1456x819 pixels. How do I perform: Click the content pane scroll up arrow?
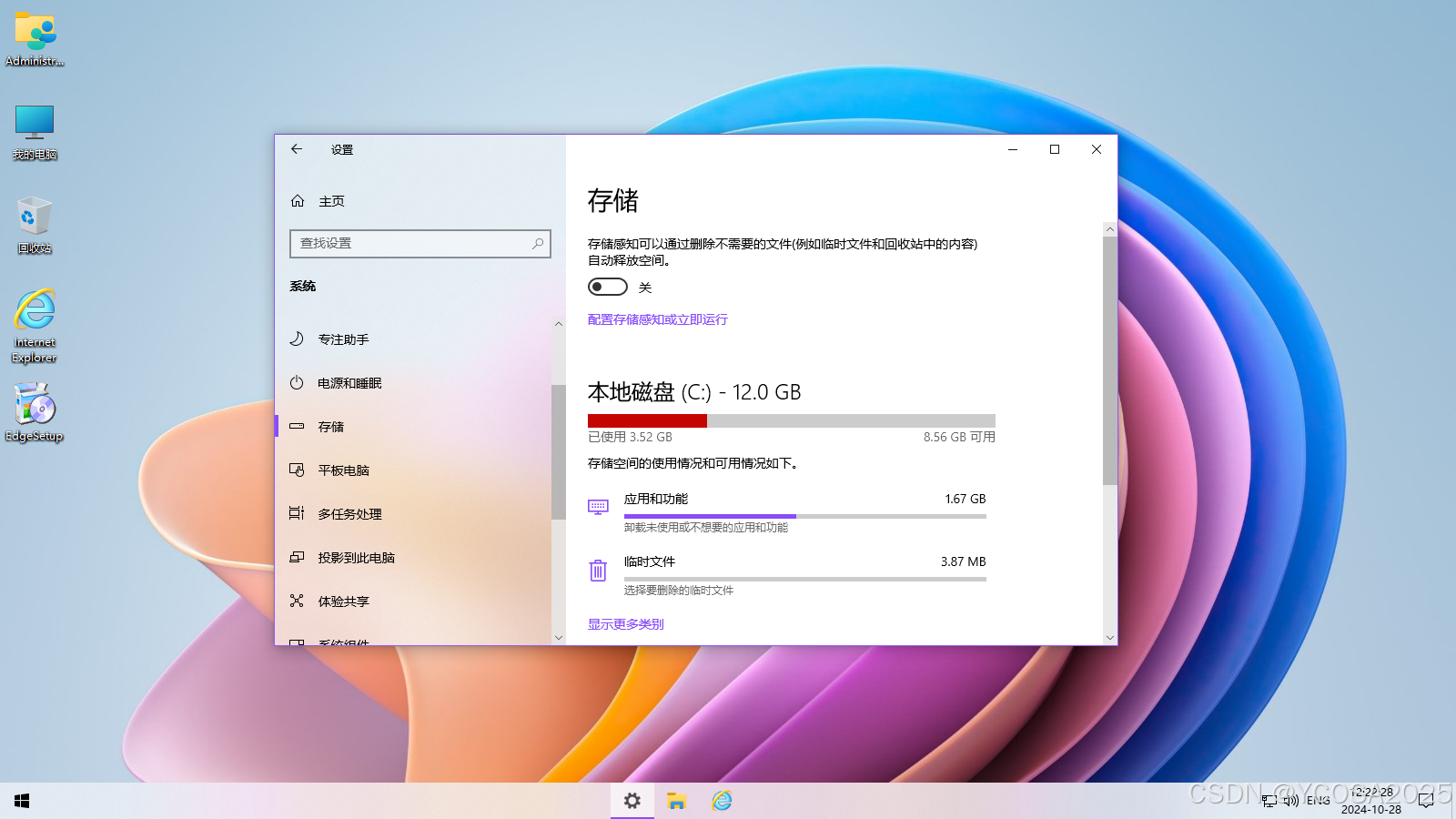click(x=1109, y=229)
